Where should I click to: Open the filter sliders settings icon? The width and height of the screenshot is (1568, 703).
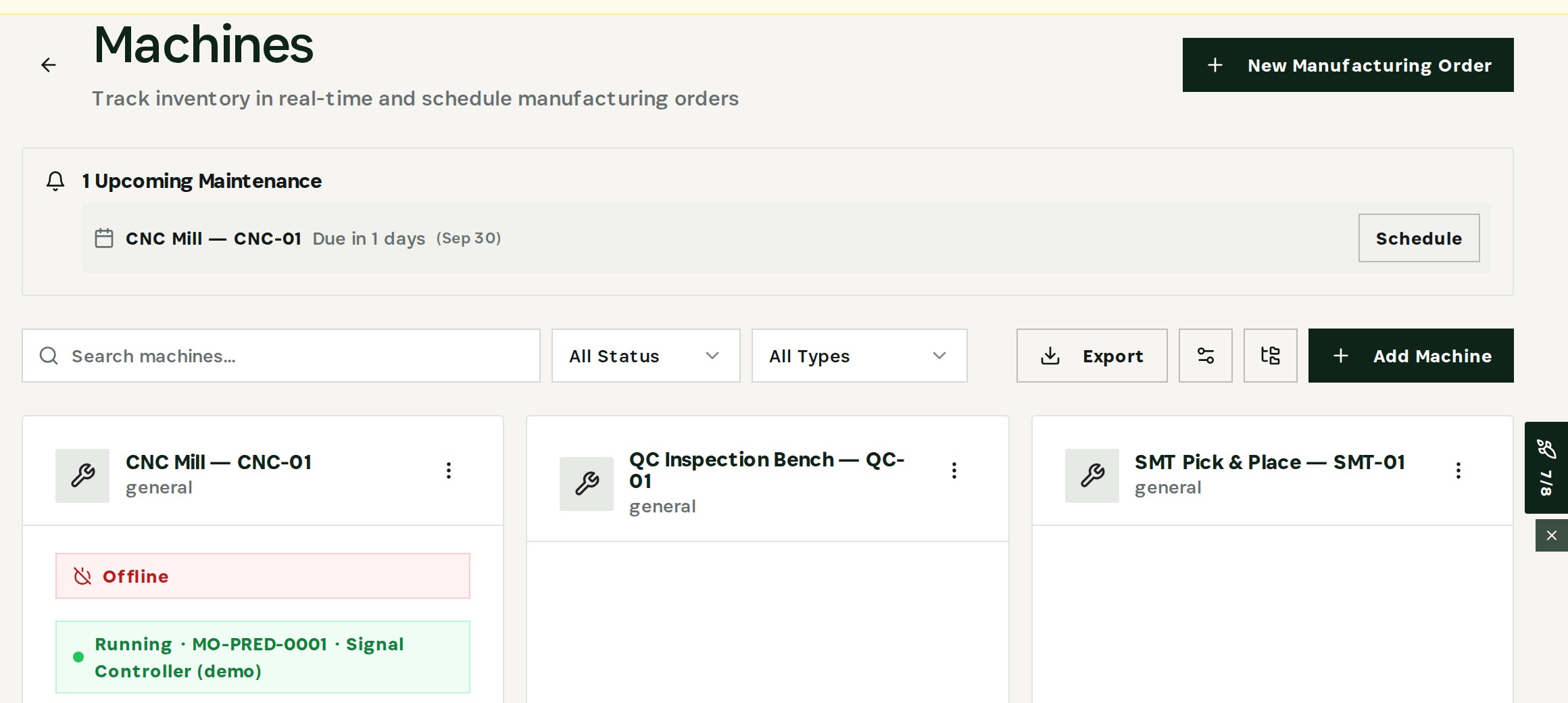(x=1206, y=356)
